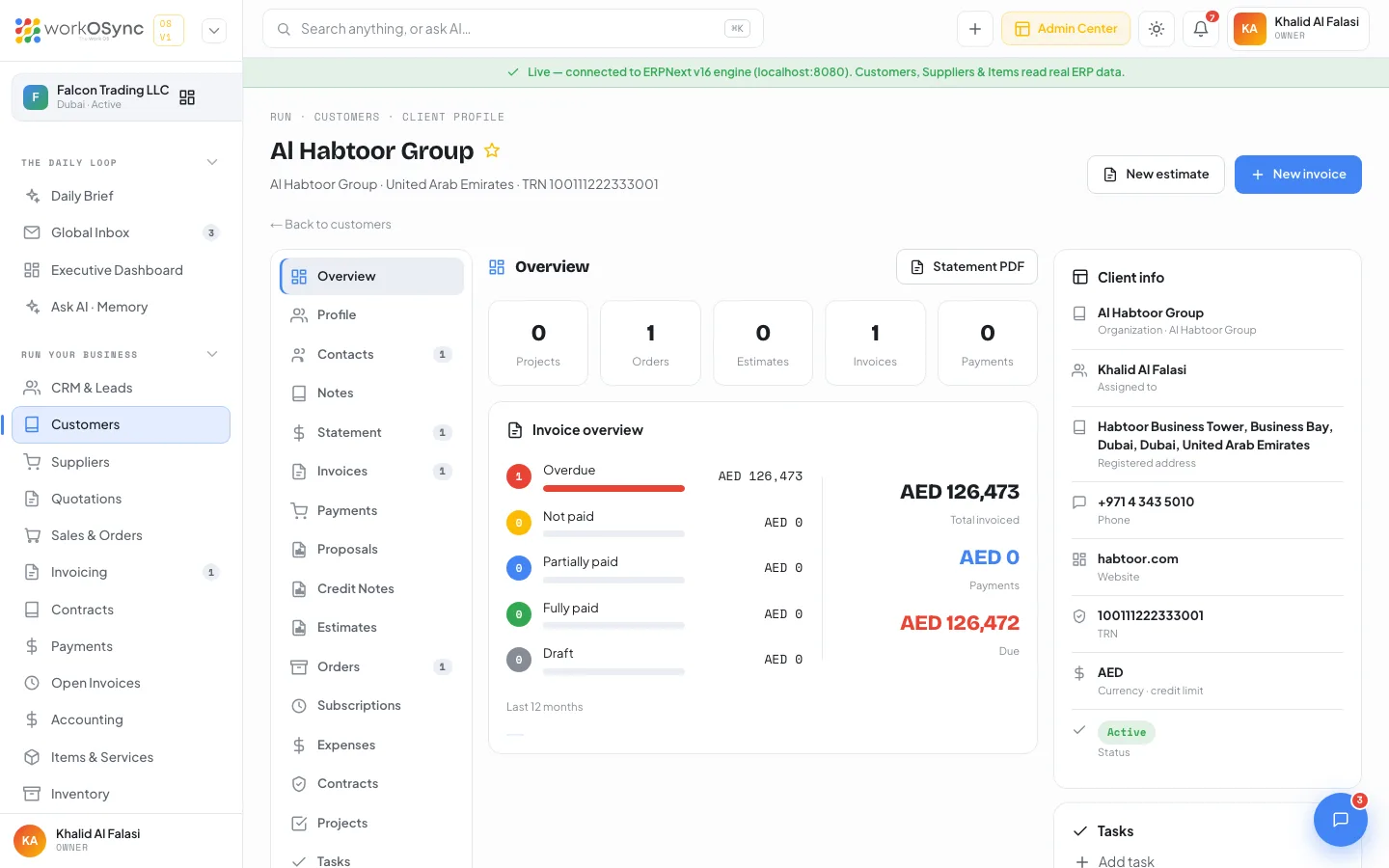
Task: Click the 0 Estimates summary card
Action: pyautogui.click(x=763, y=343)
